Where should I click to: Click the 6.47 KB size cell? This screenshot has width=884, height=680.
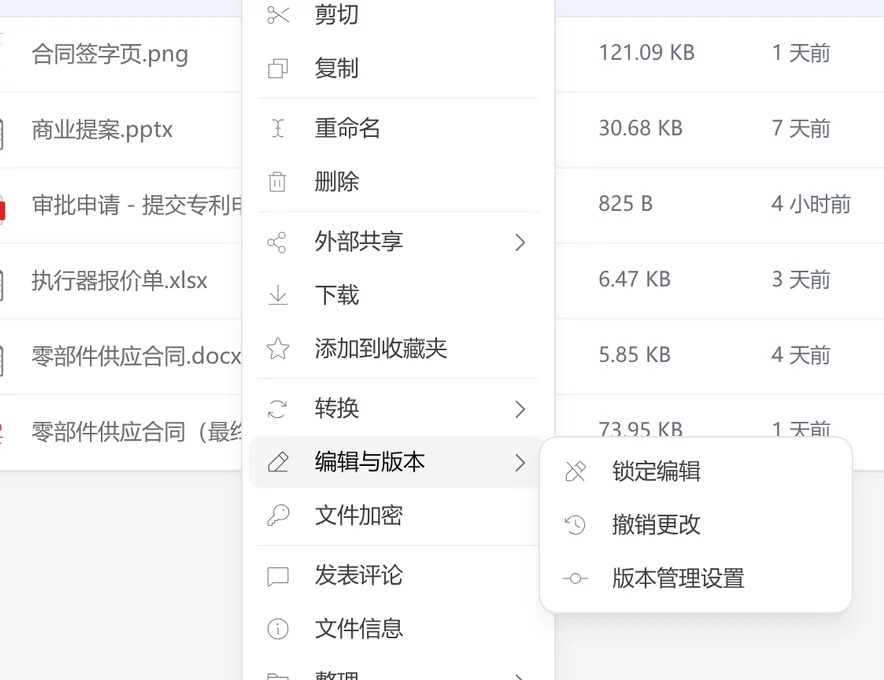point(634,280)
